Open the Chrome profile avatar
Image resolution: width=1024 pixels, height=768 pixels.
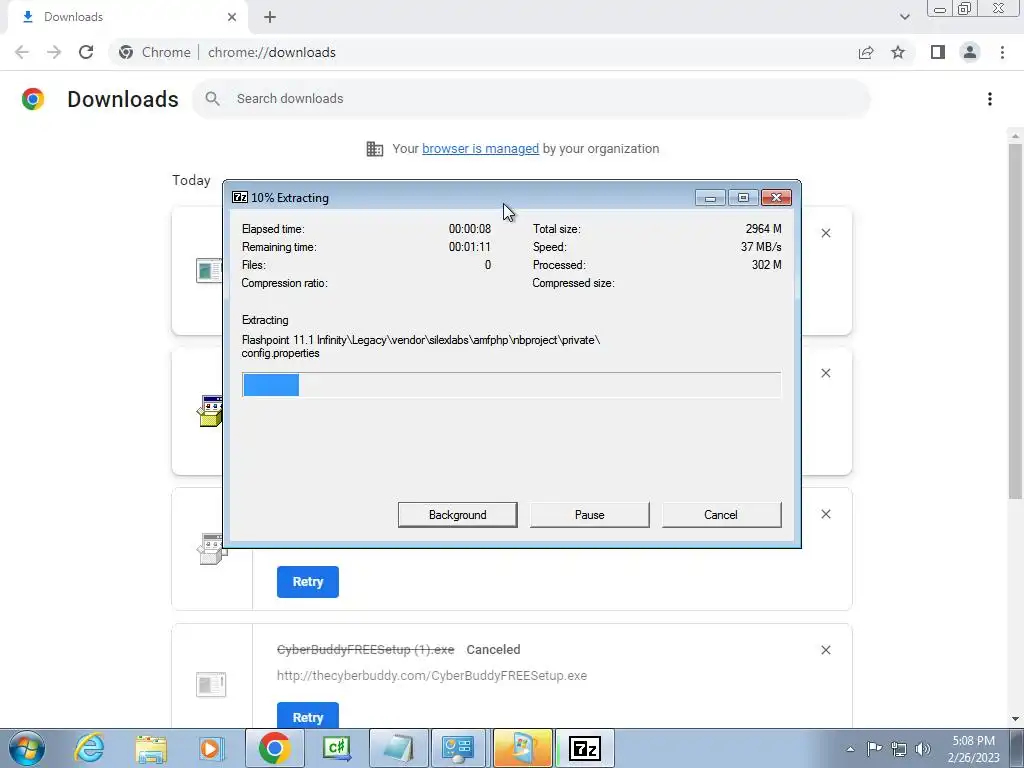(970, 52)
